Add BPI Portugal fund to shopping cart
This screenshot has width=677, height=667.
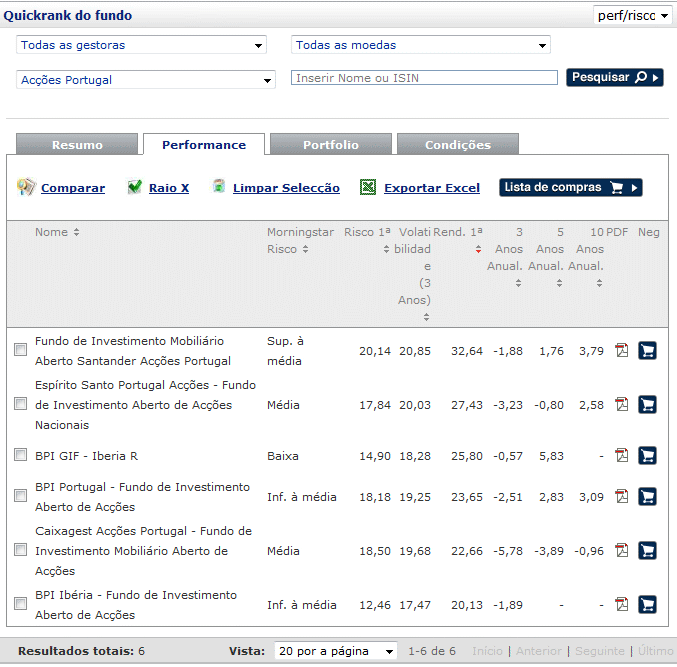point(647,496)
